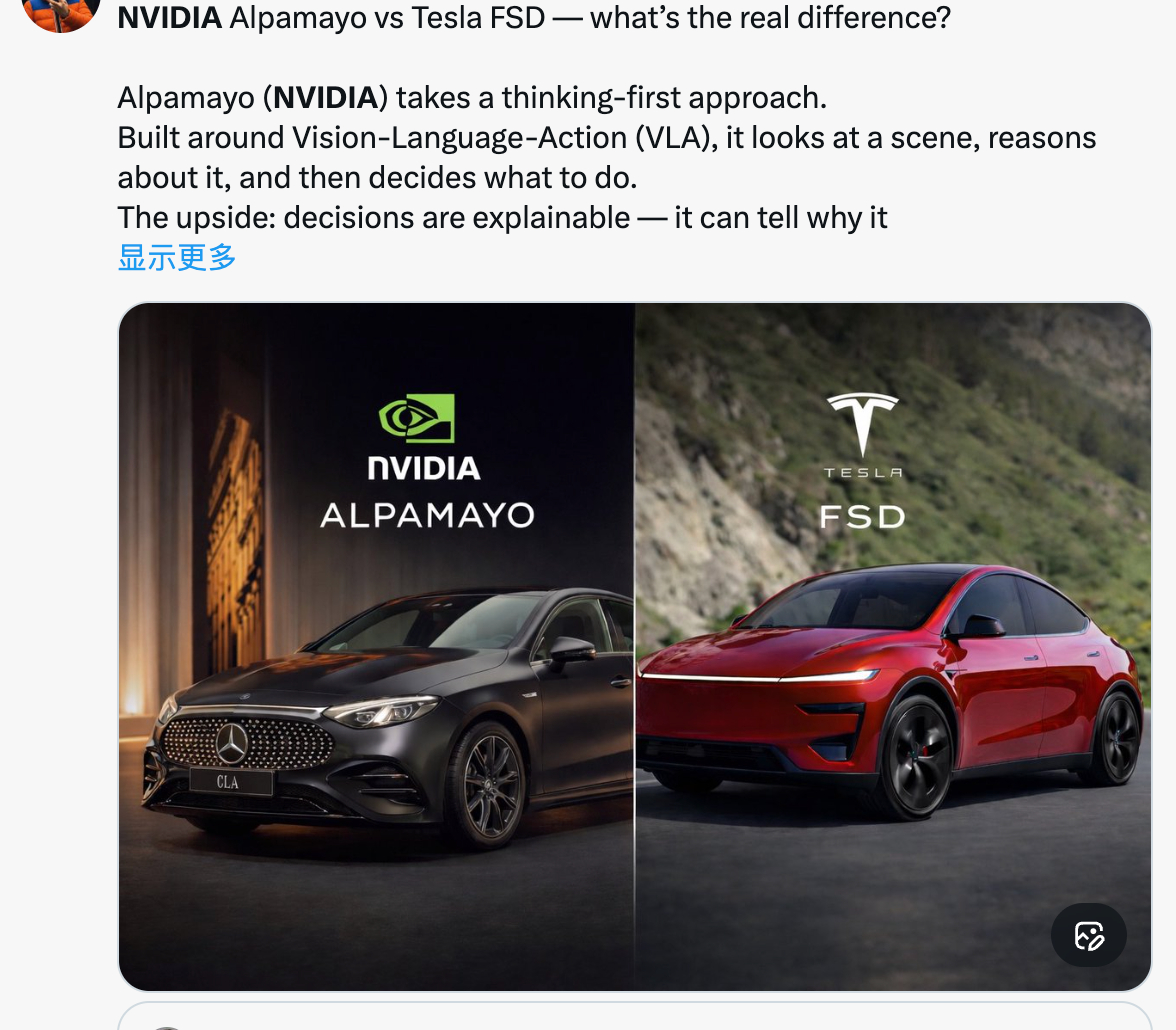Click the headline "what's the real difference?"
This screenshot has height=1030, width=1176.
(770, 17)
